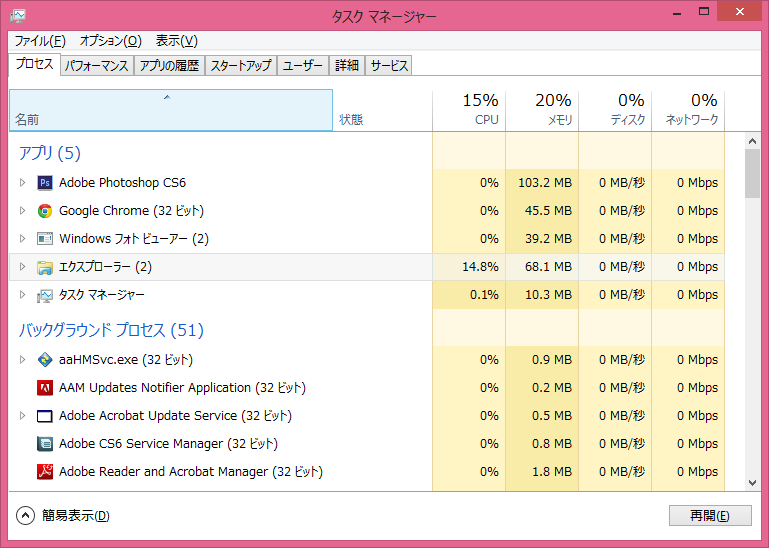Click the vertical scrollbar thumb
The width and height of the screenshot is (769, 548).
click(752, 174)
